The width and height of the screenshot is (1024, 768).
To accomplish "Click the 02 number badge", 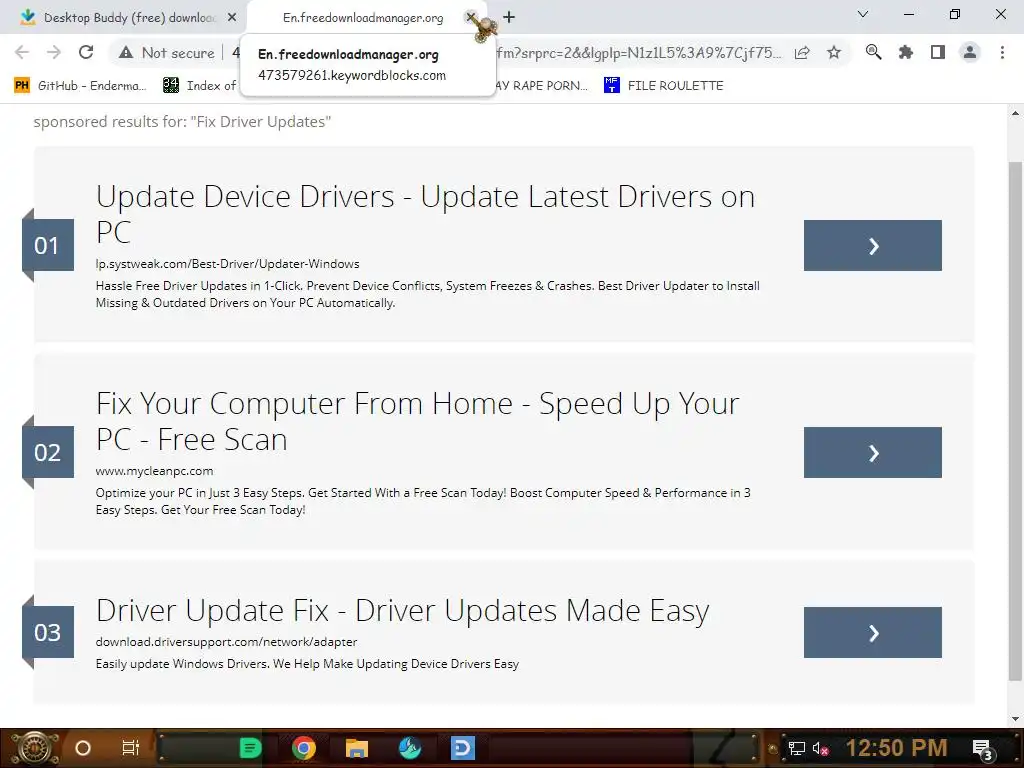I will pyautogui.click(x=48, y=453).
